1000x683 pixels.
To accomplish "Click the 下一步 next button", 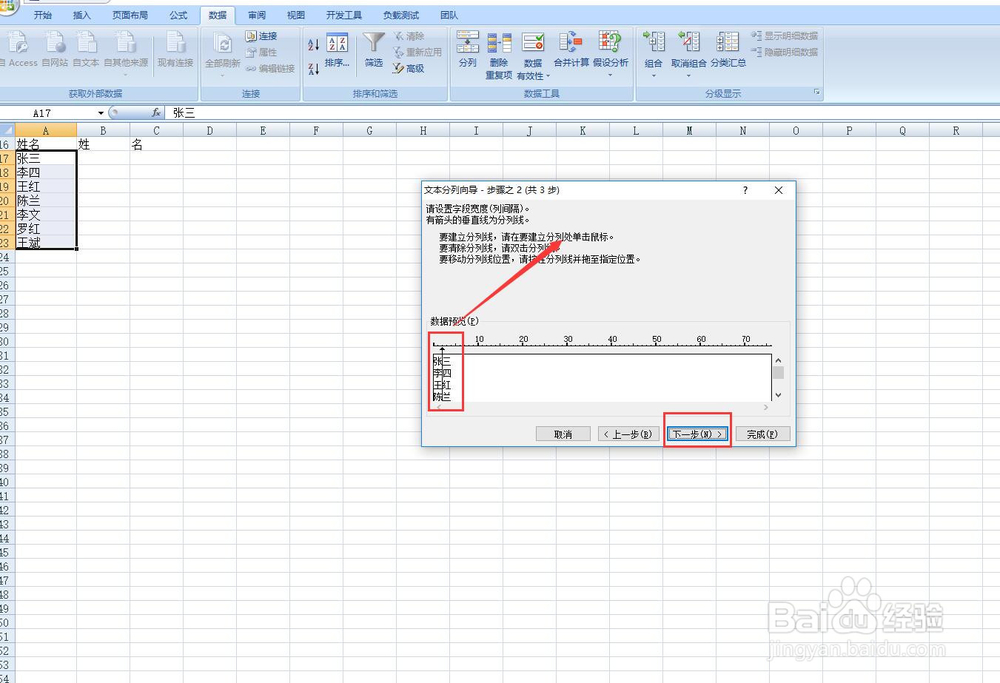I will [x=697, y=434].
